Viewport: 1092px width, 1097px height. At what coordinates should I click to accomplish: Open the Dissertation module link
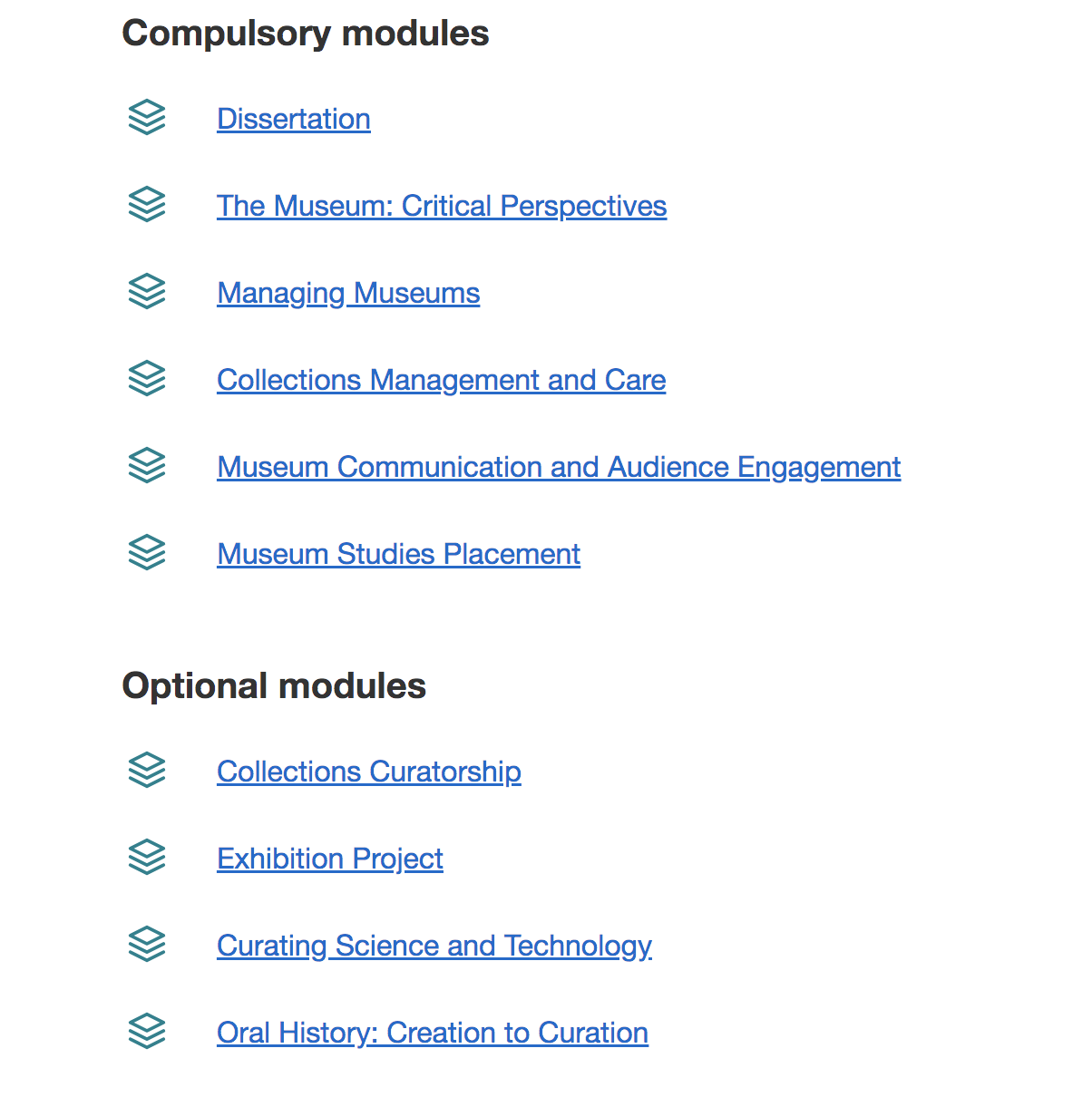point(294,119)
